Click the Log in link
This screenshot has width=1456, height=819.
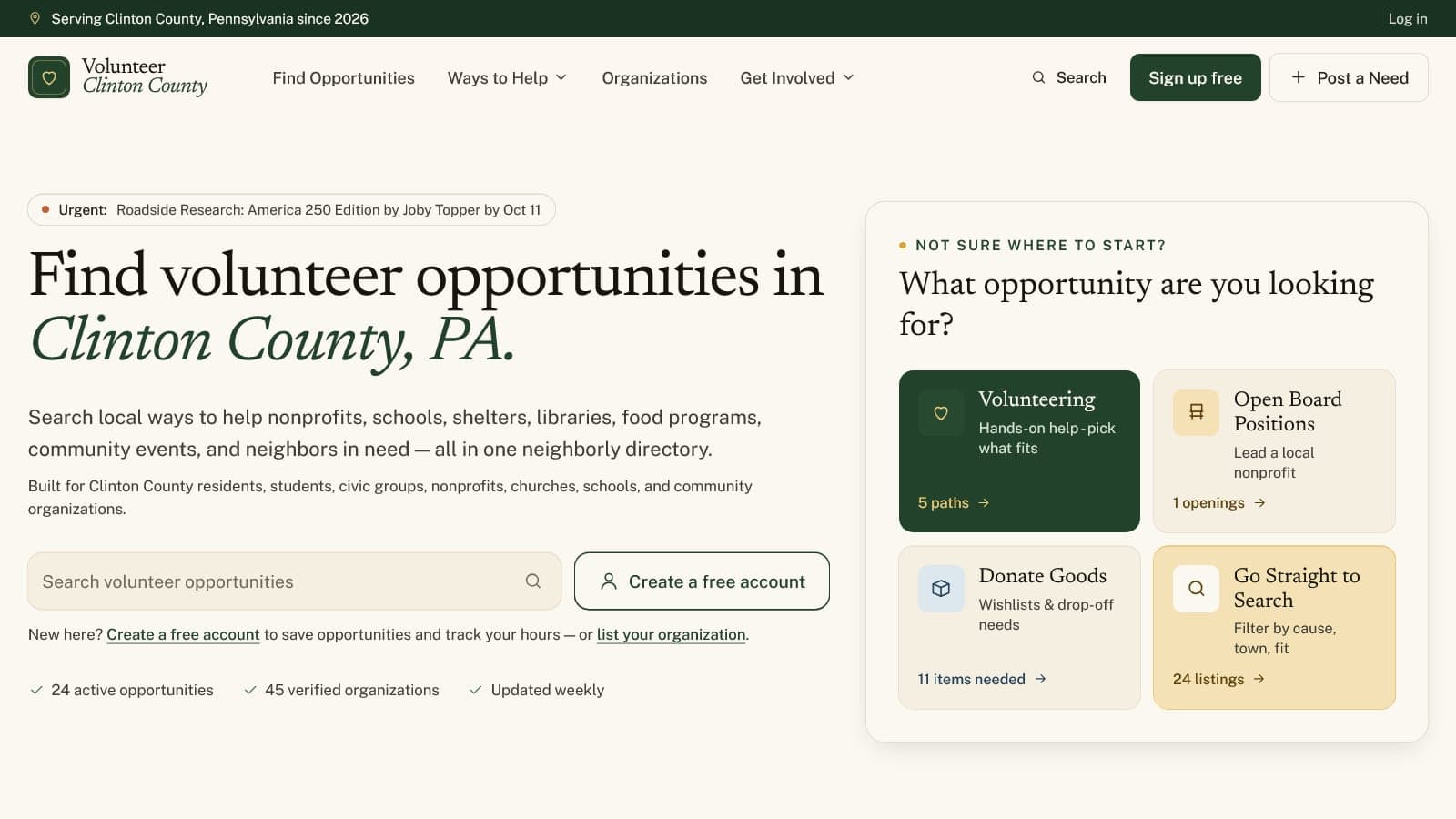[1407, 18]
